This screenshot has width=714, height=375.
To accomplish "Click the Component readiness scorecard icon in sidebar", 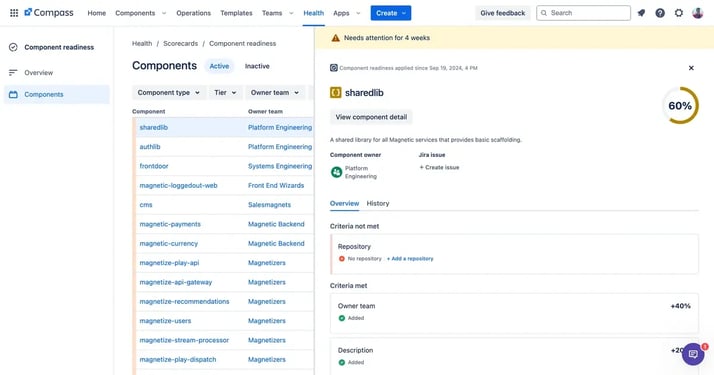I will [13, 47].
